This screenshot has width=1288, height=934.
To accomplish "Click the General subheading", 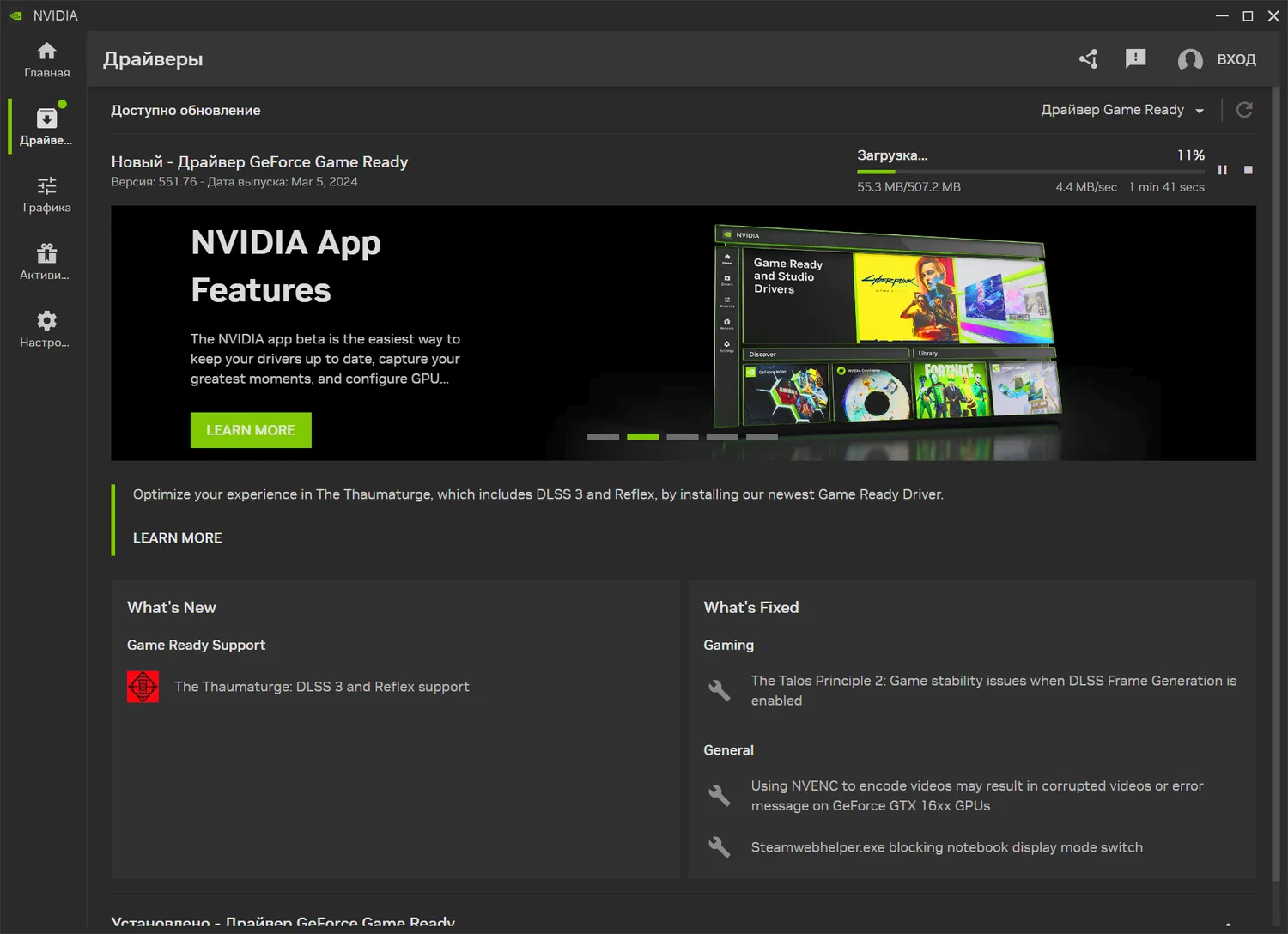I will point(729,750).
